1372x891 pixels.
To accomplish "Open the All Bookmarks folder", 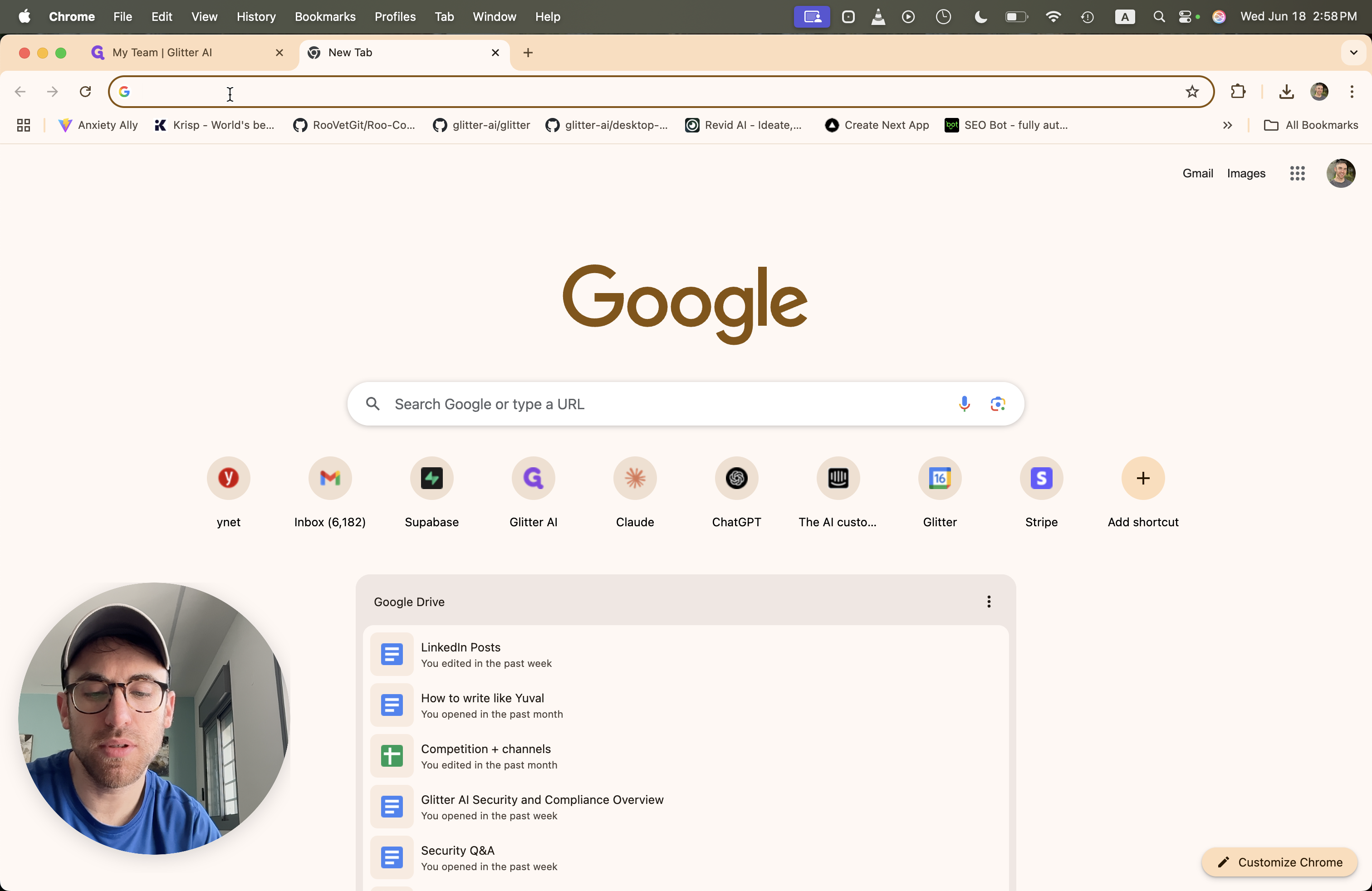I will [1310, 125].
